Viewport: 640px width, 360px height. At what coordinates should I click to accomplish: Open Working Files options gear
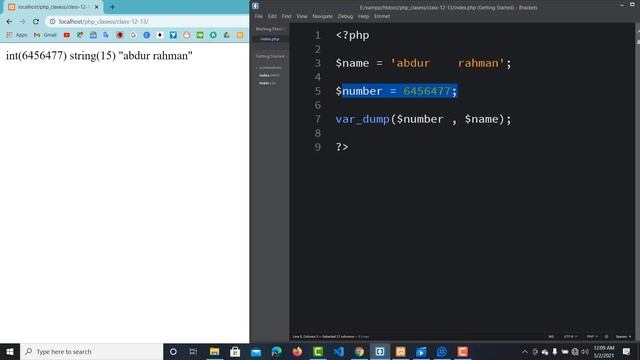click(x=284, y=29)
